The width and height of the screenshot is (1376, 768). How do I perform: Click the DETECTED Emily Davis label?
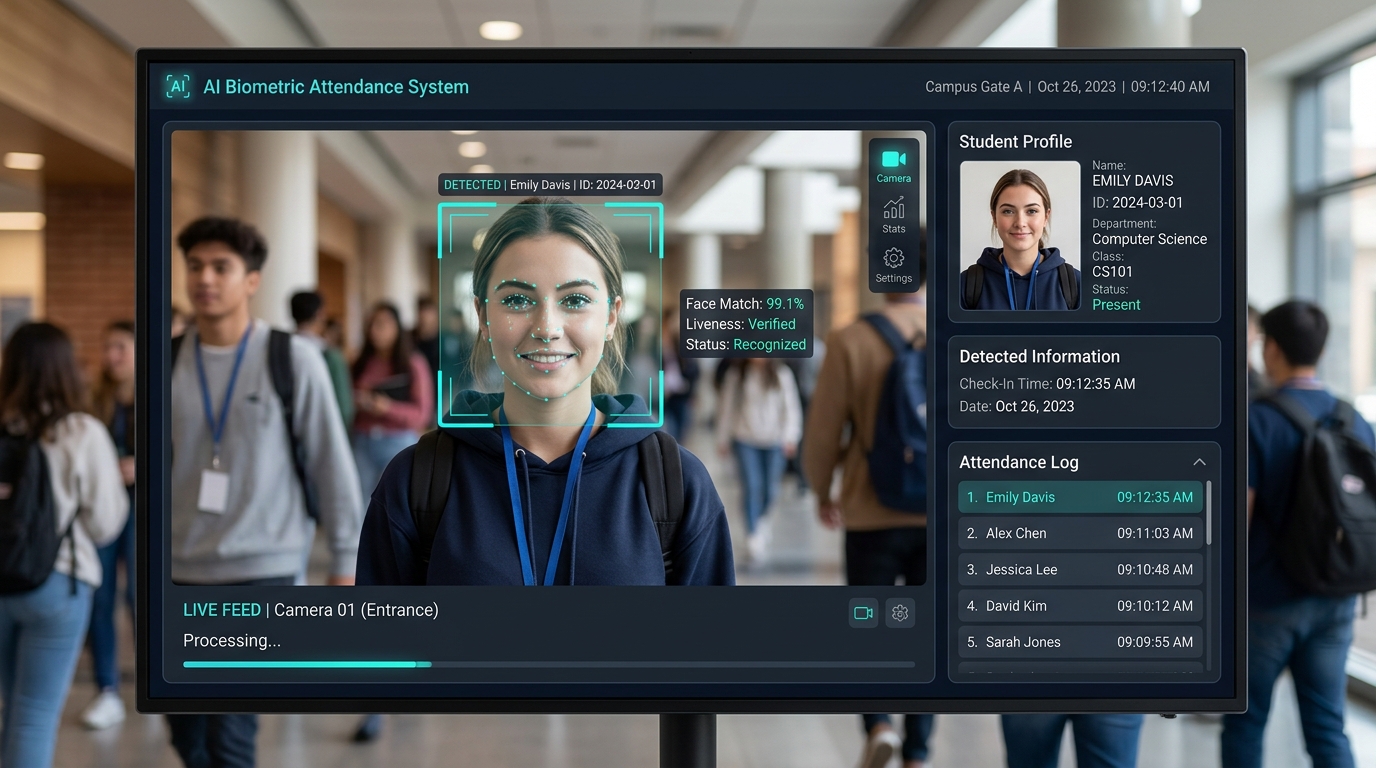[x=550, y=185]
